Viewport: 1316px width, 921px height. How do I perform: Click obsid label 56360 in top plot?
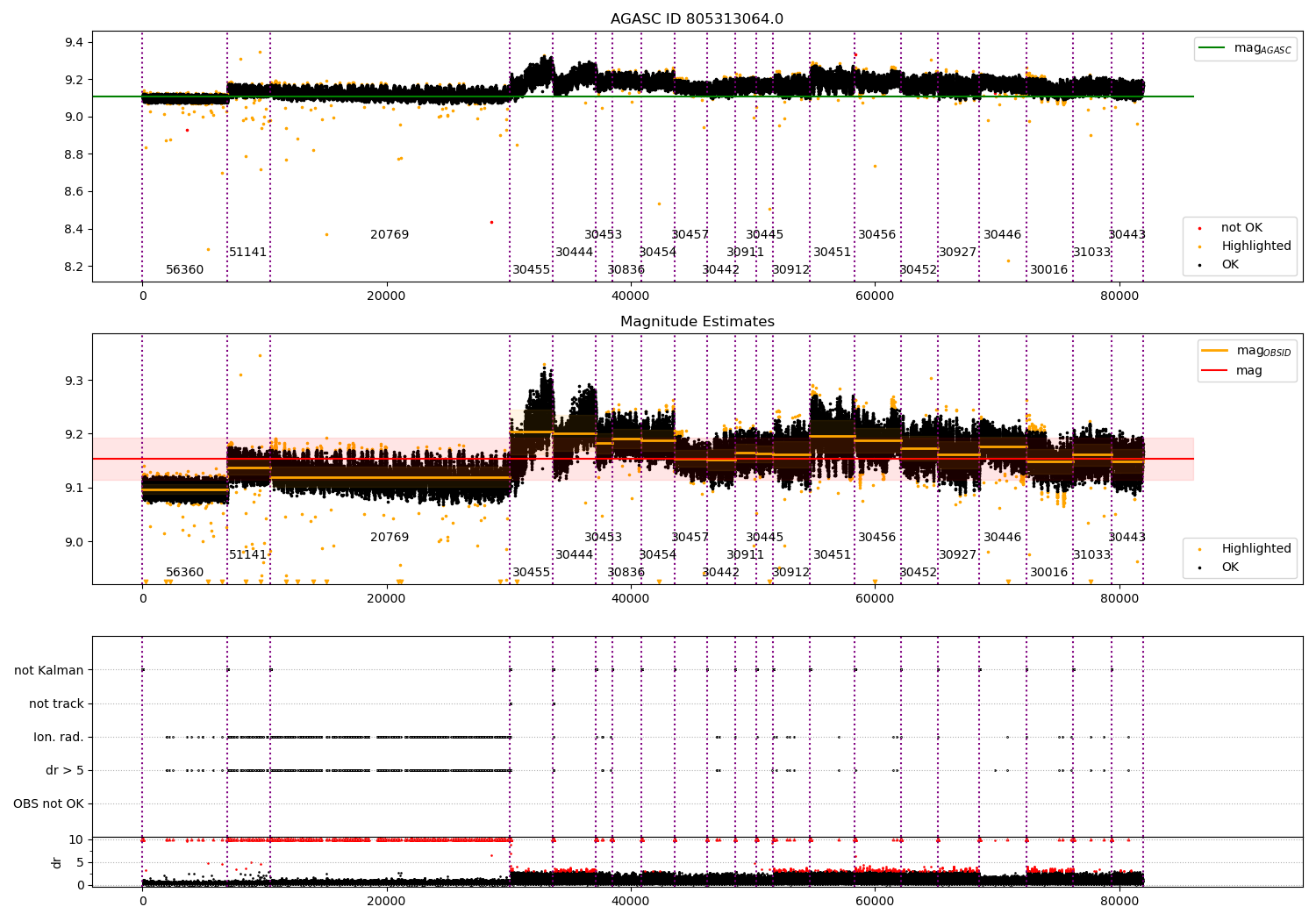tap(184, 270)
